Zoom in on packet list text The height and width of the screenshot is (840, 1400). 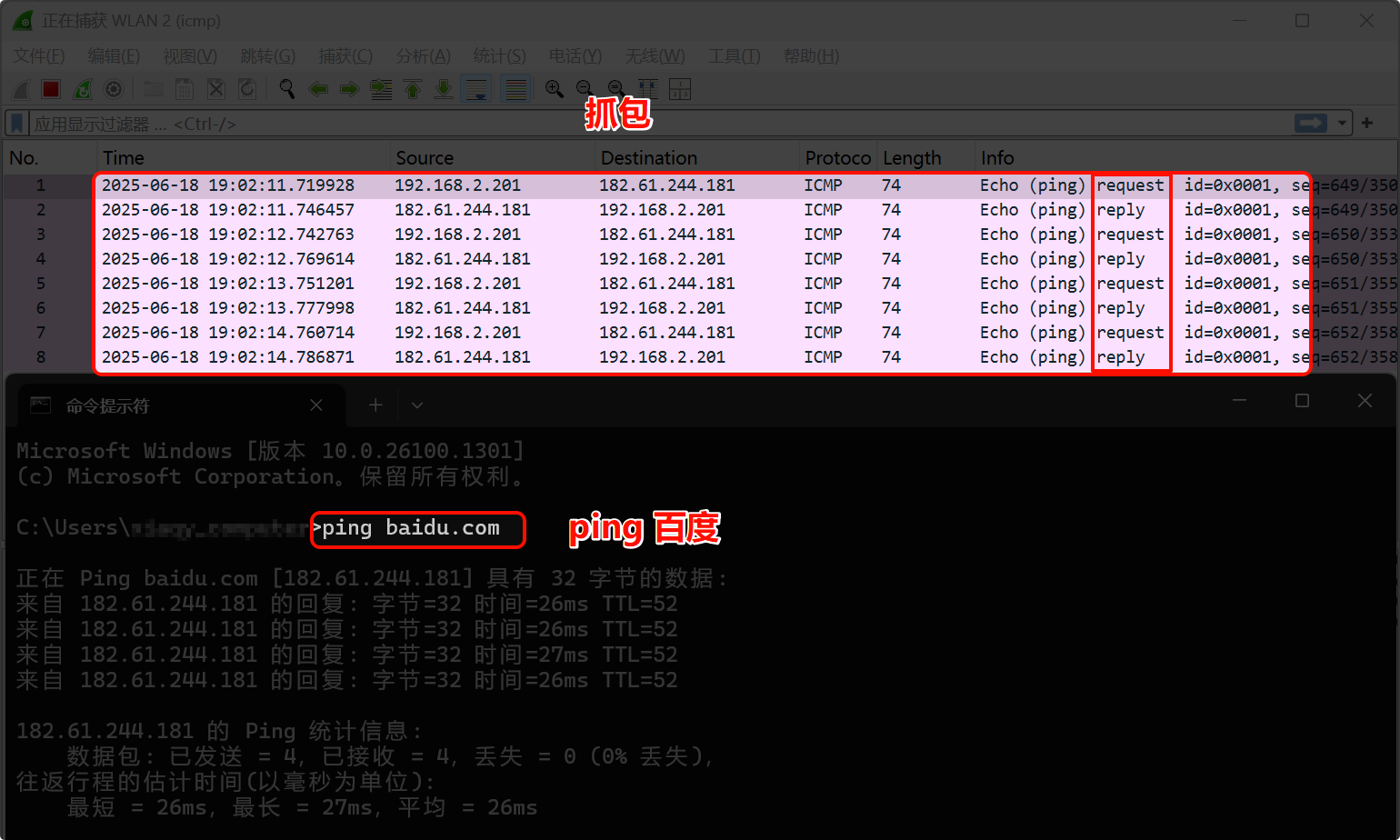[554, 89]
